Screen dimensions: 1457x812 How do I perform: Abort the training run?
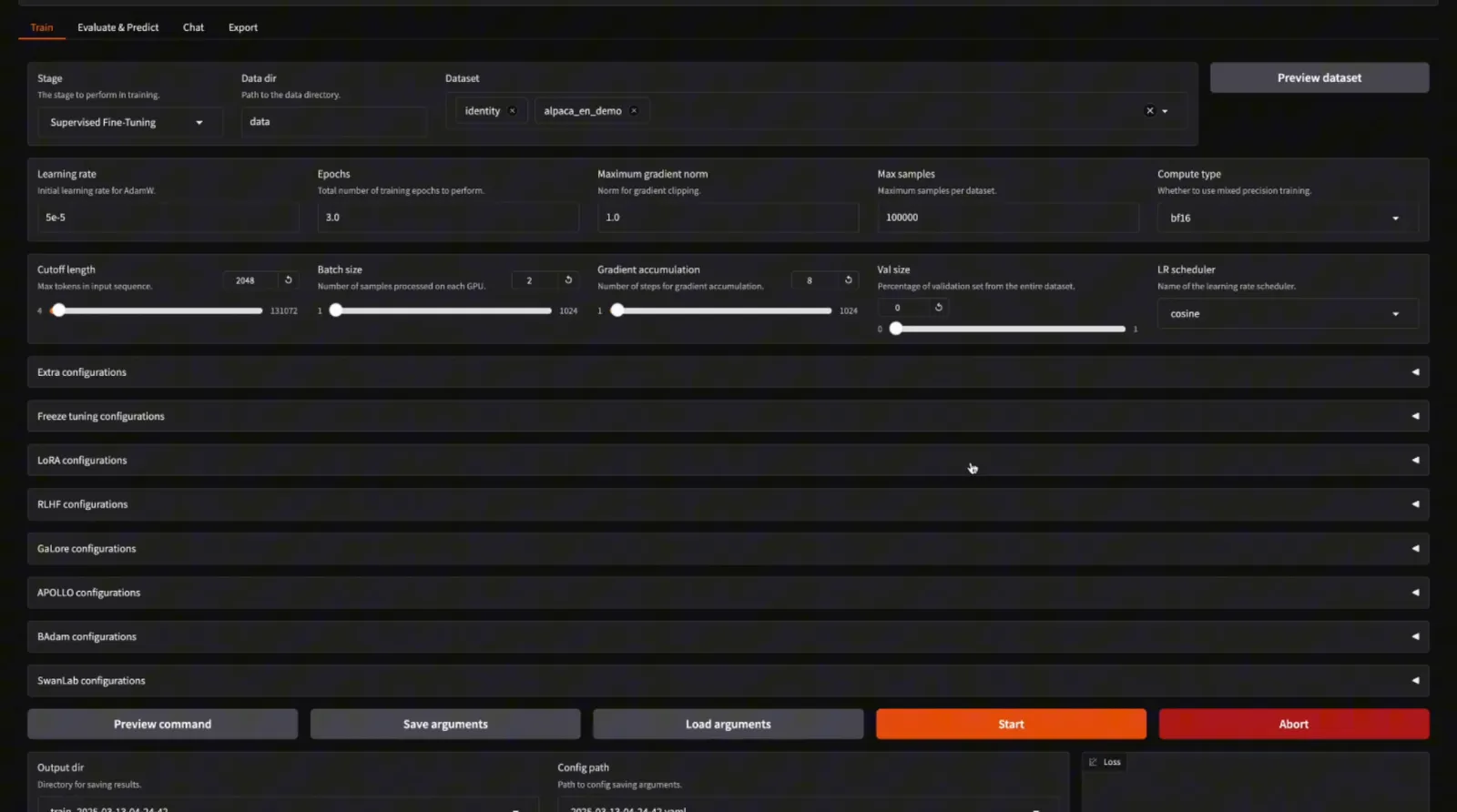click(1293, 725)
